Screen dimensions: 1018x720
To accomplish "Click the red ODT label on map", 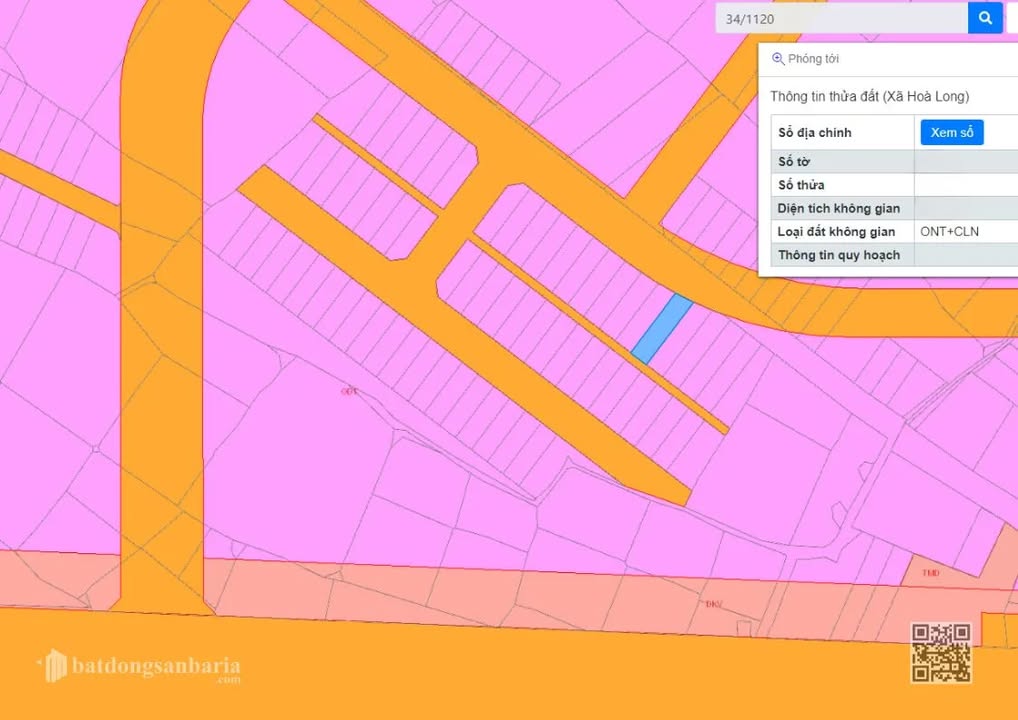I will tap(349, 391).
